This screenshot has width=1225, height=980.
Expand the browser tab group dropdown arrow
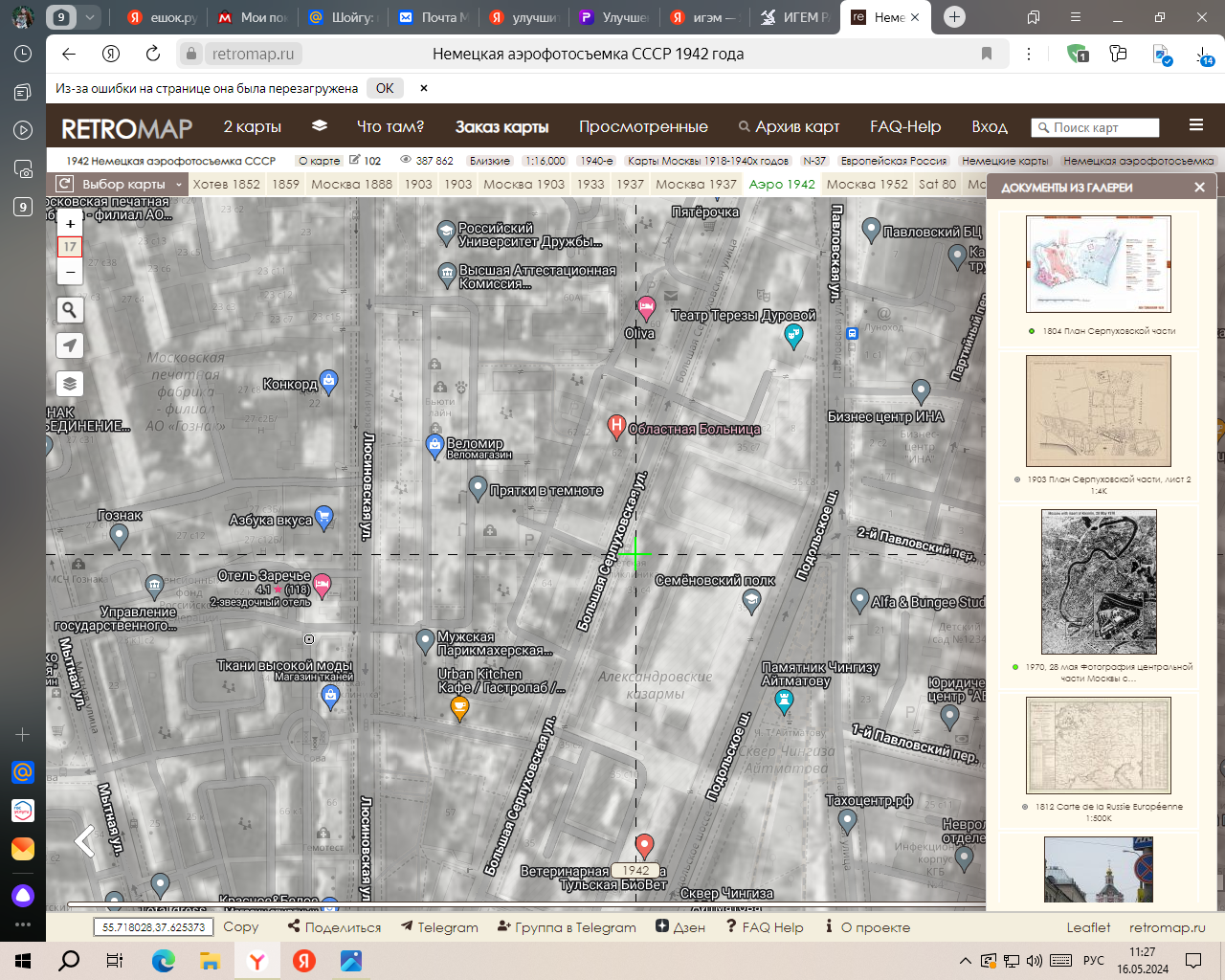89,17
